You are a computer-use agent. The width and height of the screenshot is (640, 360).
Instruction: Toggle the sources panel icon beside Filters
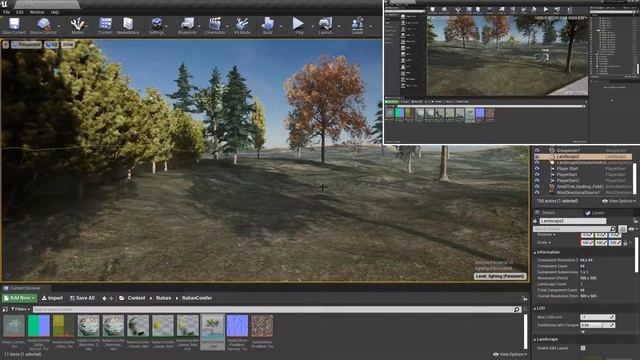[x=5, y=309]
